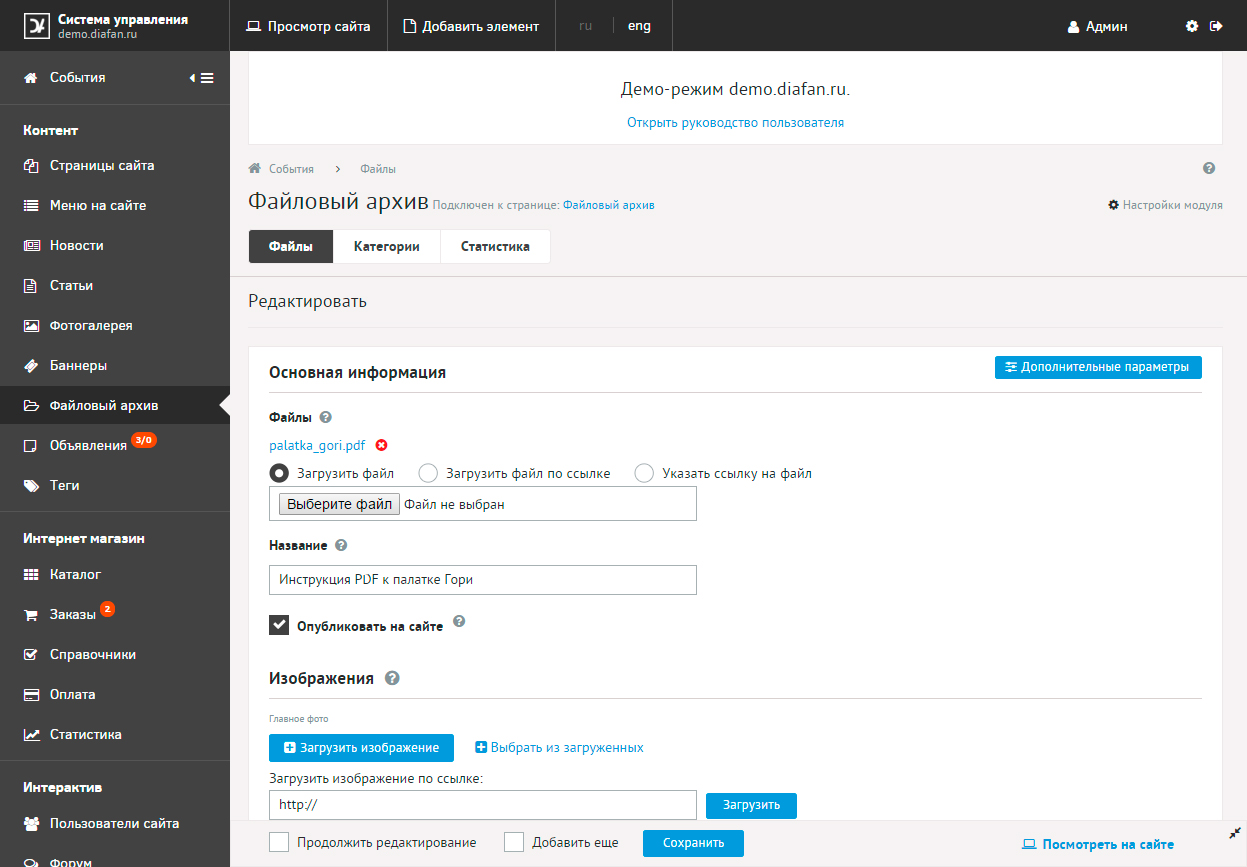
Task: Check the Добавить еще checkbox
Action: [514, 842]
